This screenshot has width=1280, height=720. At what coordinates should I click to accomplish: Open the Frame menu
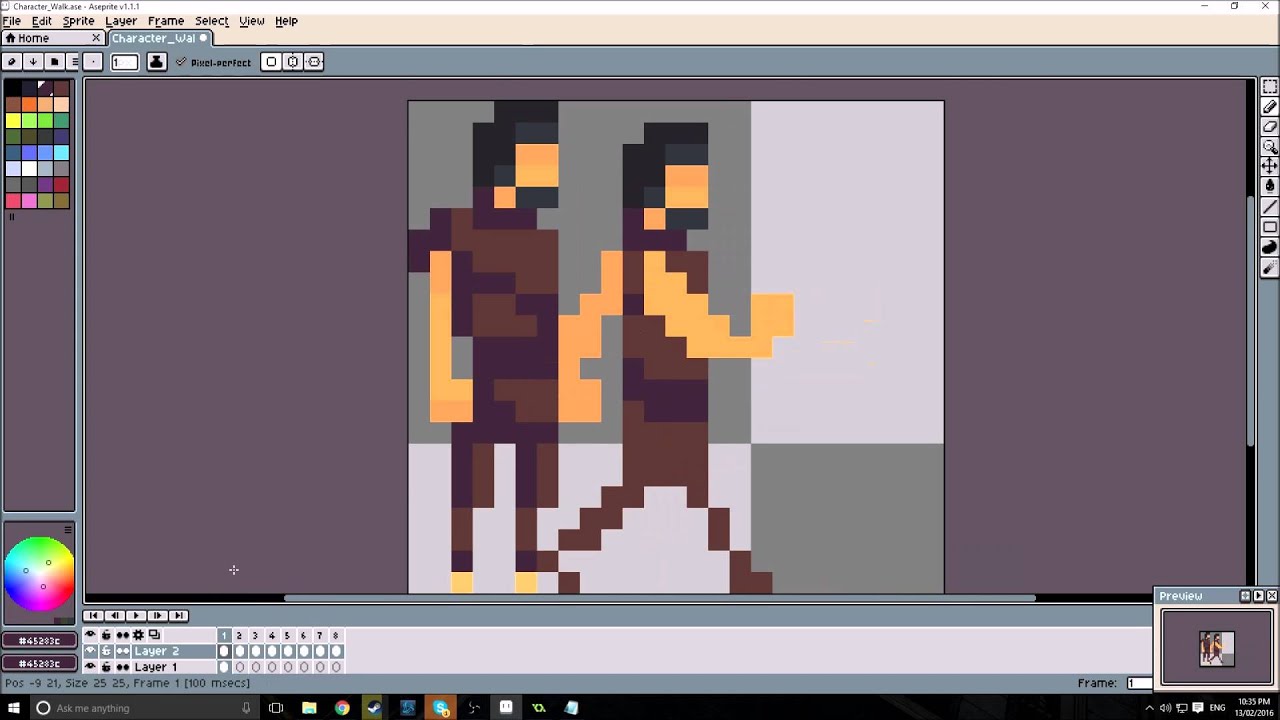(x=166, y=21)
